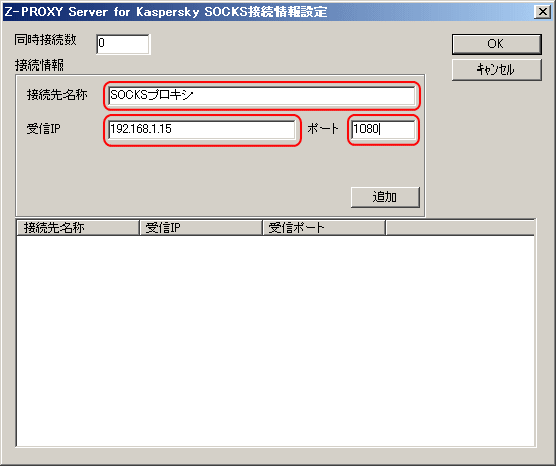
Task: Click the ポート field showing 1080
Action: click(383, 129)
